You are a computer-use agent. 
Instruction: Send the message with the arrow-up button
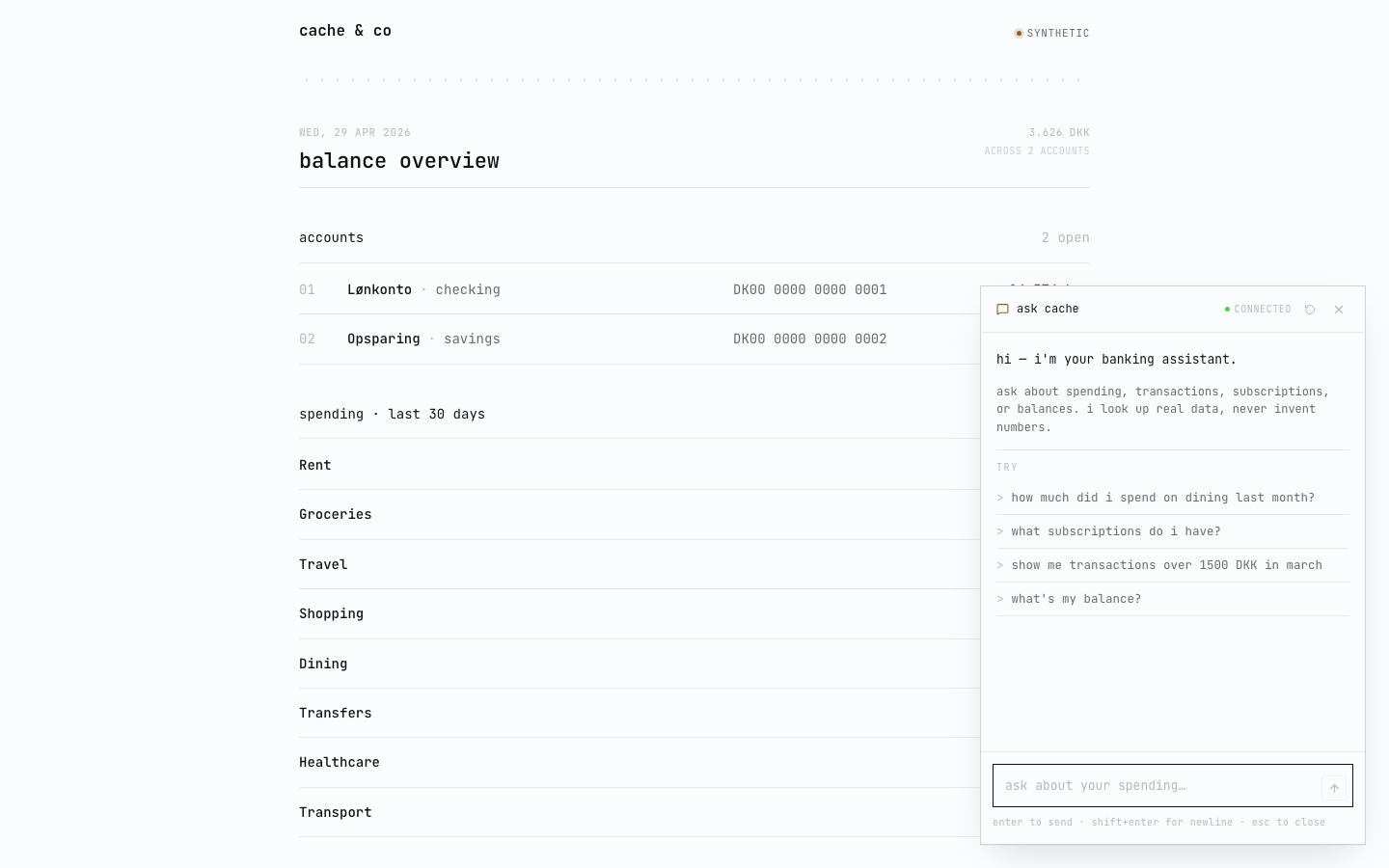point(1334,788)
